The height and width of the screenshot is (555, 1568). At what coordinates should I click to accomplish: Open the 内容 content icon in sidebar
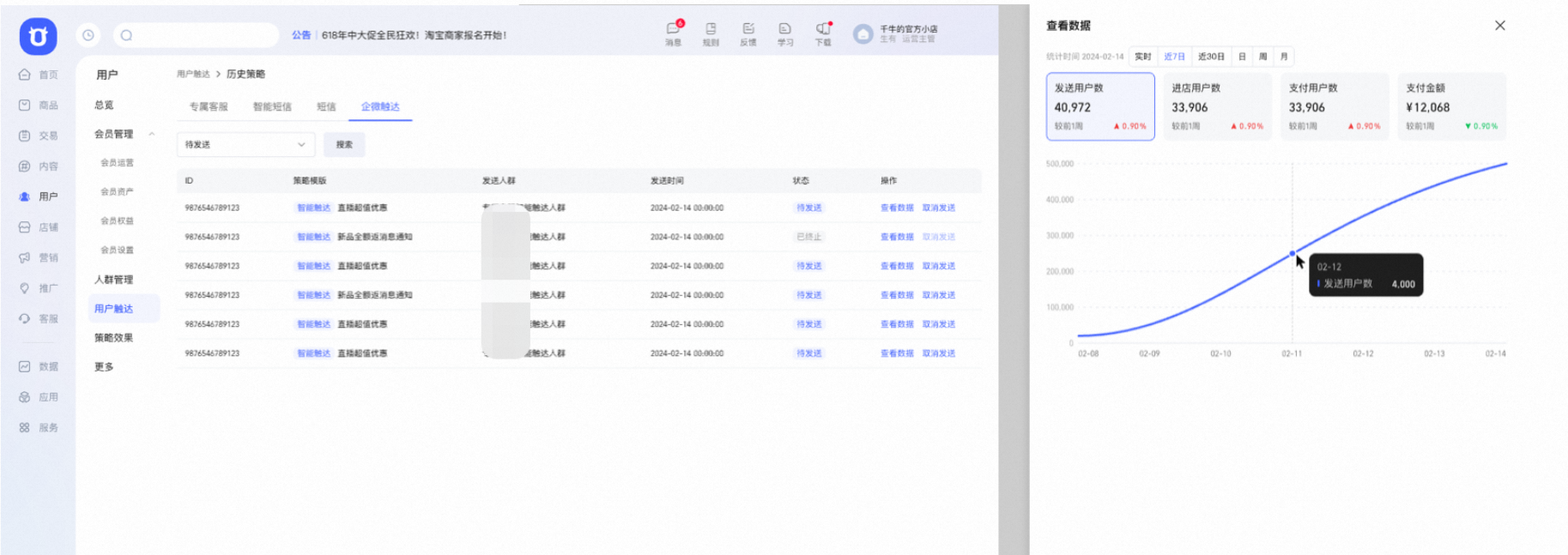pos(25,166)
